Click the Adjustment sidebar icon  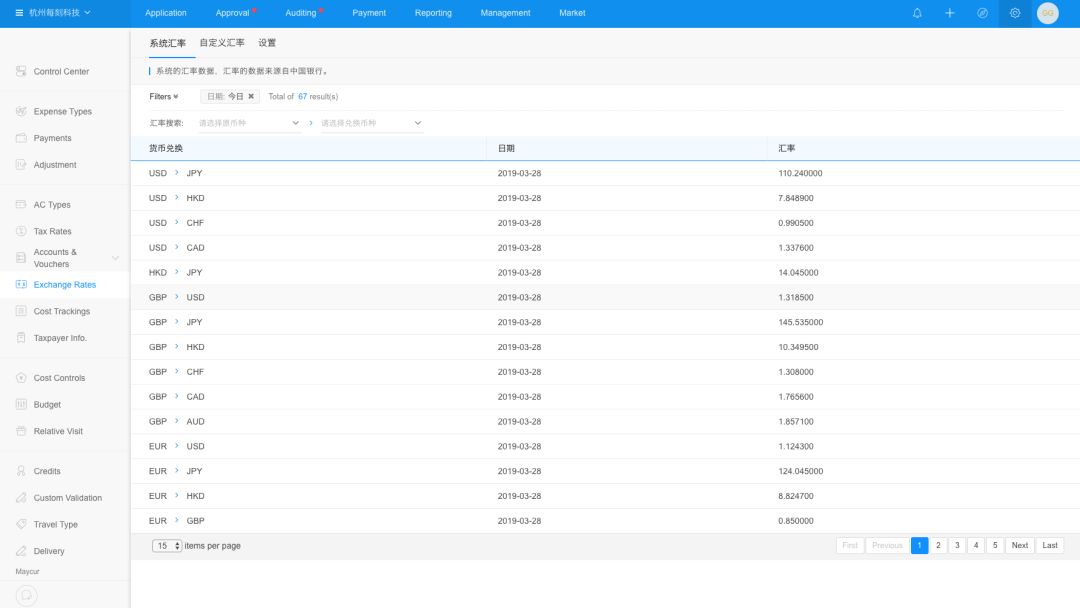point(21,165)
